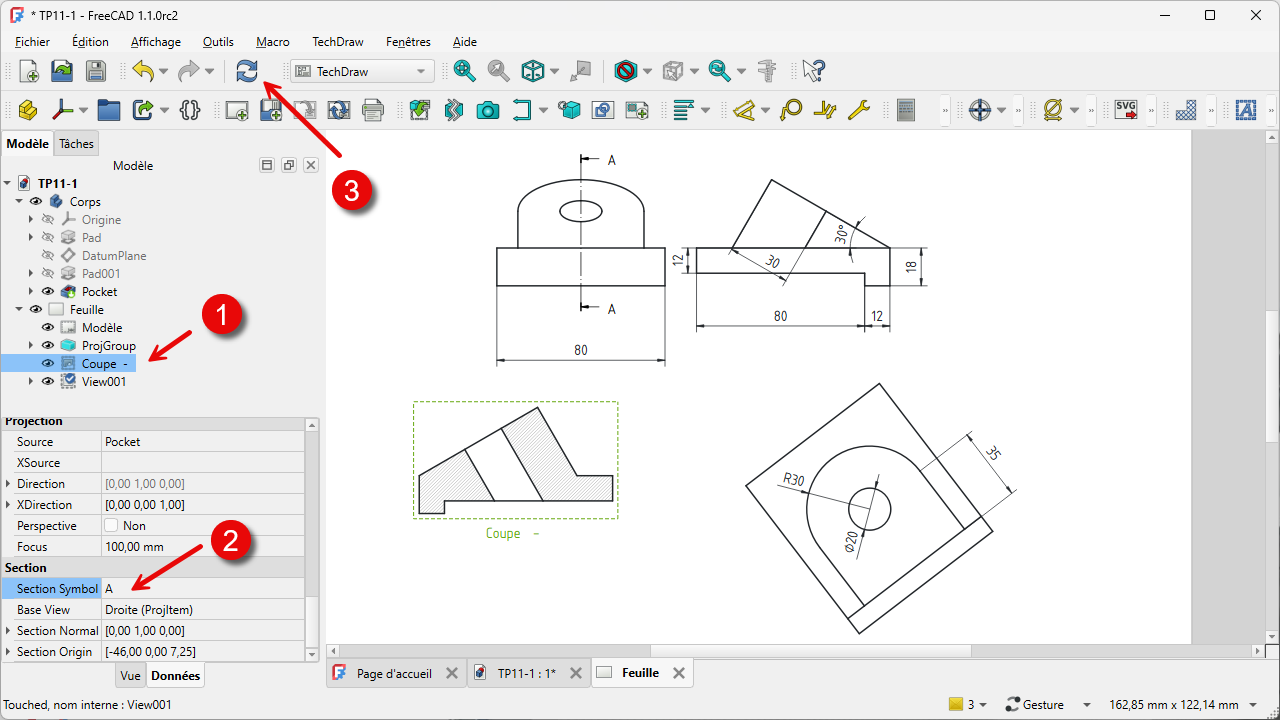Click the camera icon in TechDraw toolbar

(x=487, y=110)
